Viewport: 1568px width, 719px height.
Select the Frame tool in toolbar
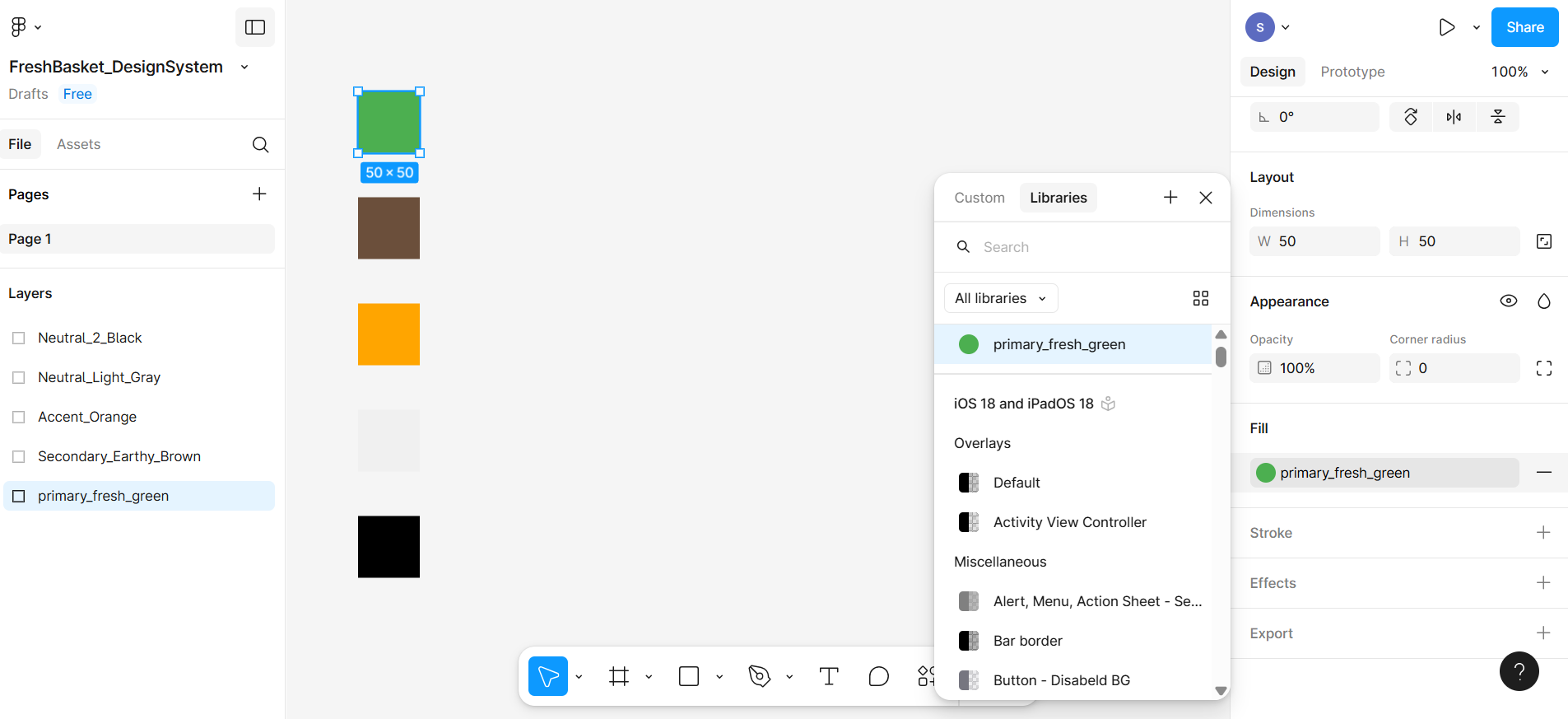619,676
